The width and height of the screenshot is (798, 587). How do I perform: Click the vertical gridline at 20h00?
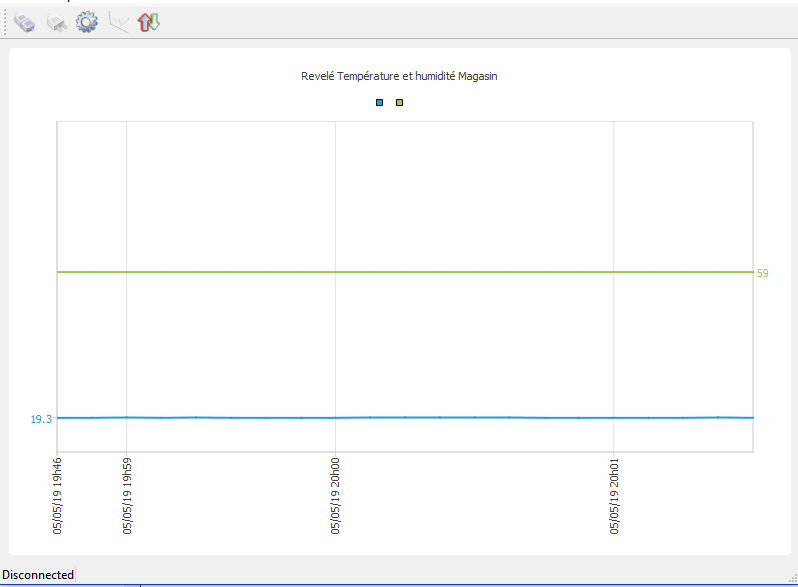pos(335,200)
